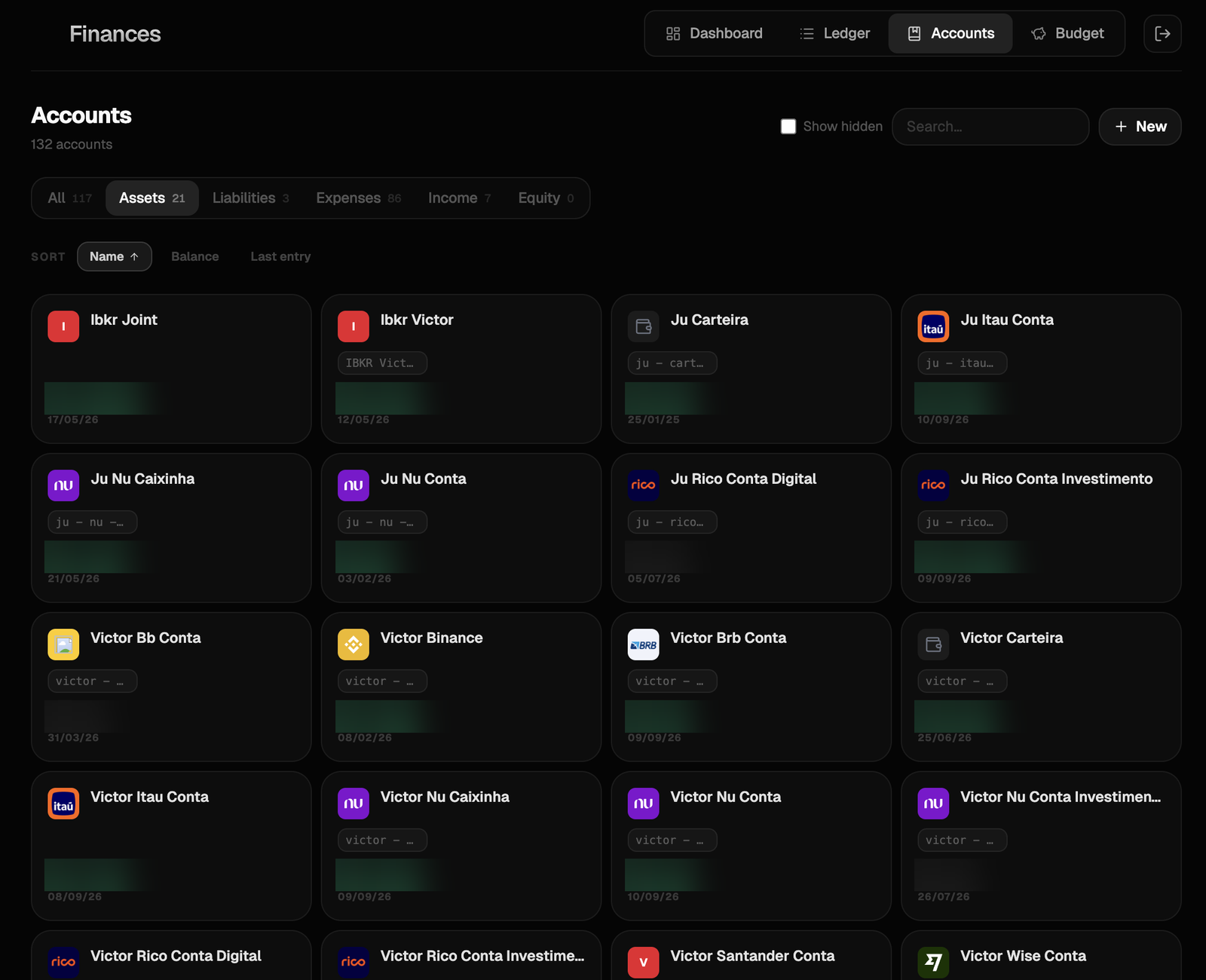Sort accounts by Balance
Viewport: 1206px width, 980px height.
click(195, 256)
